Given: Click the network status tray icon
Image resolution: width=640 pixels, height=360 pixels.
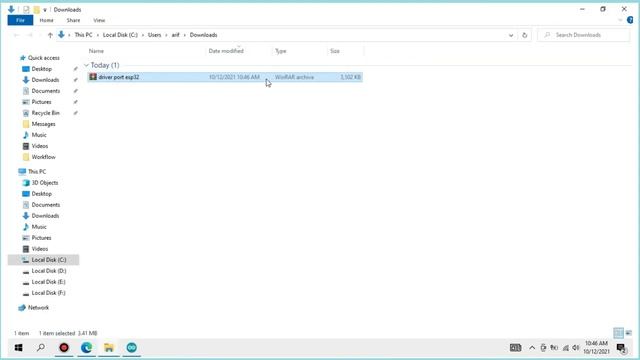Looking at the screenshot, I should pyautogui.click(x=565, y=348).
